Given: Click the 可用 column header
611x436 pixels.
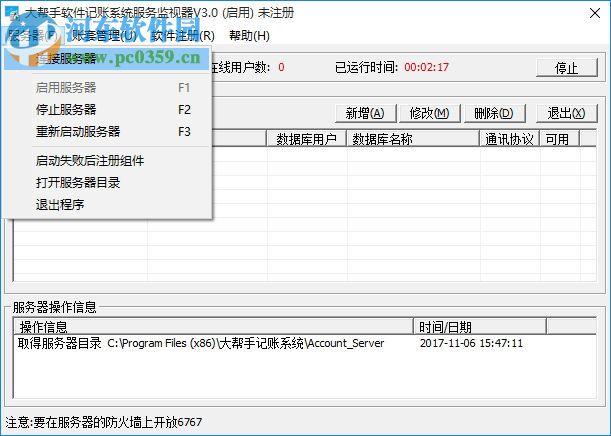Looking at the screenshot, I should click(560, 139).
